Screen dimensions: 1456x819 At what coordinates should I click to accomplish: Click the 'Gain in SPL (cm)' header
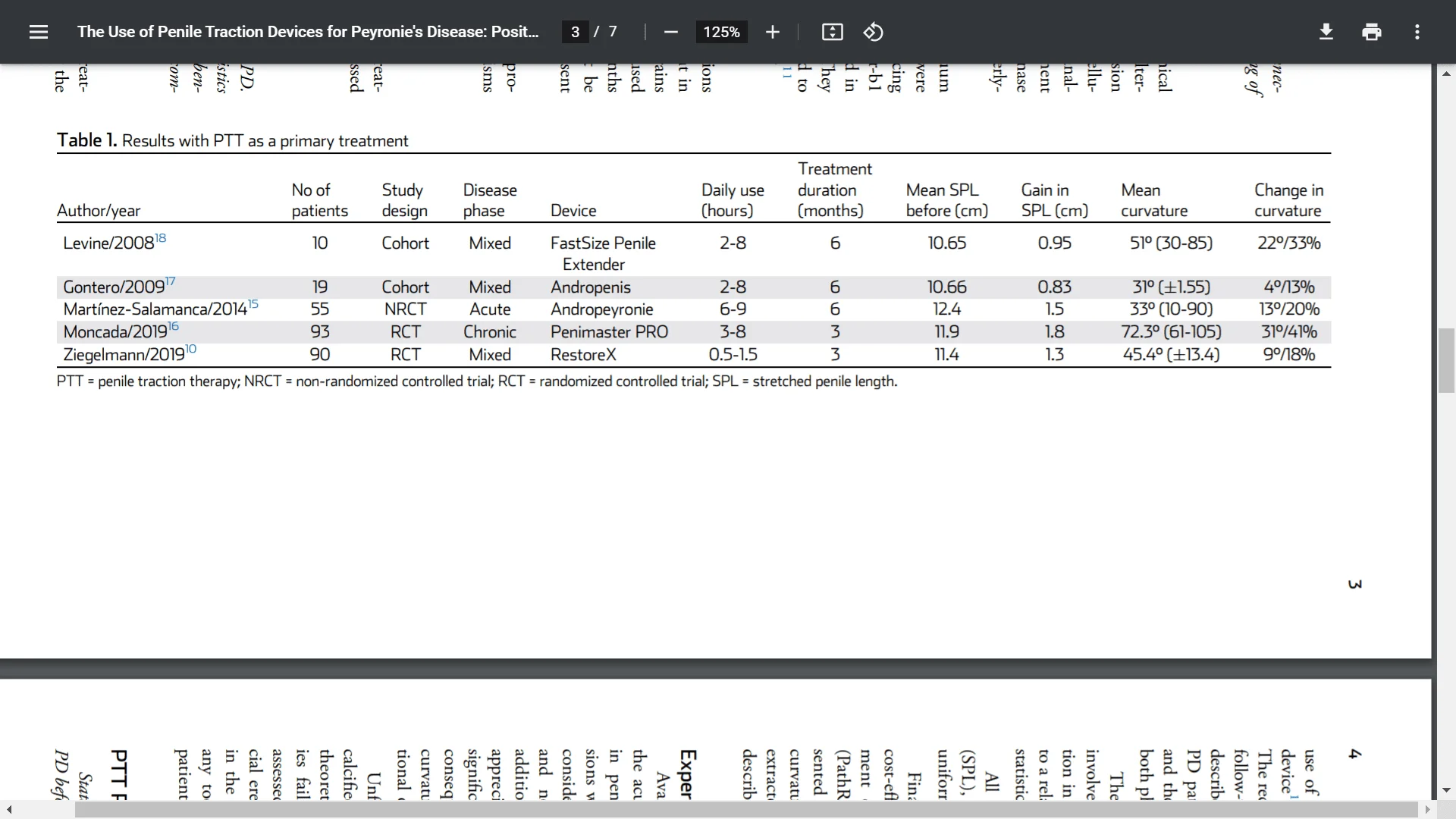[1055, 200]
